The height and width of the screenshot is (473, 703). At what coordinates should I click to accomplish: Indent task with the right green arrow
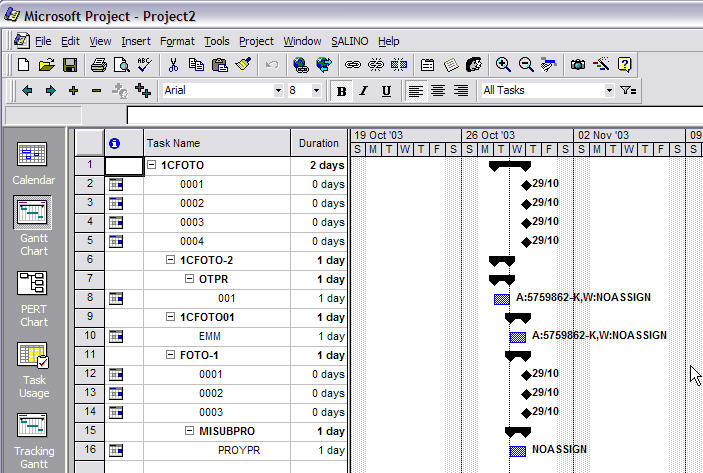pyautogui.click(x=51, y=91)
